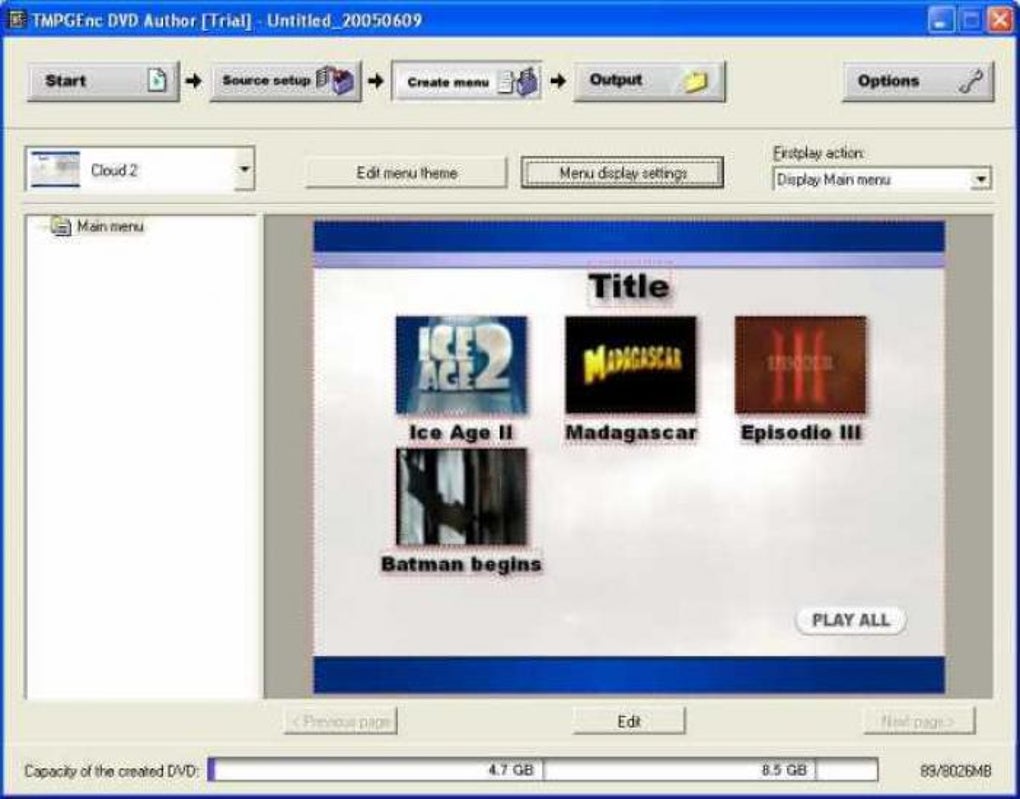Screen dimensions: 1020x799
Task: Go to the Start step
Action: click(103, 81)
